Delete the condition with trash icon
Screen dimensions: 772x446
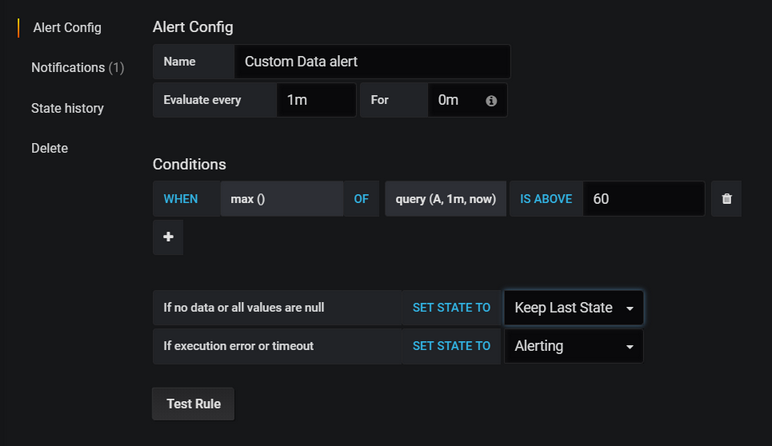(726, 199)
